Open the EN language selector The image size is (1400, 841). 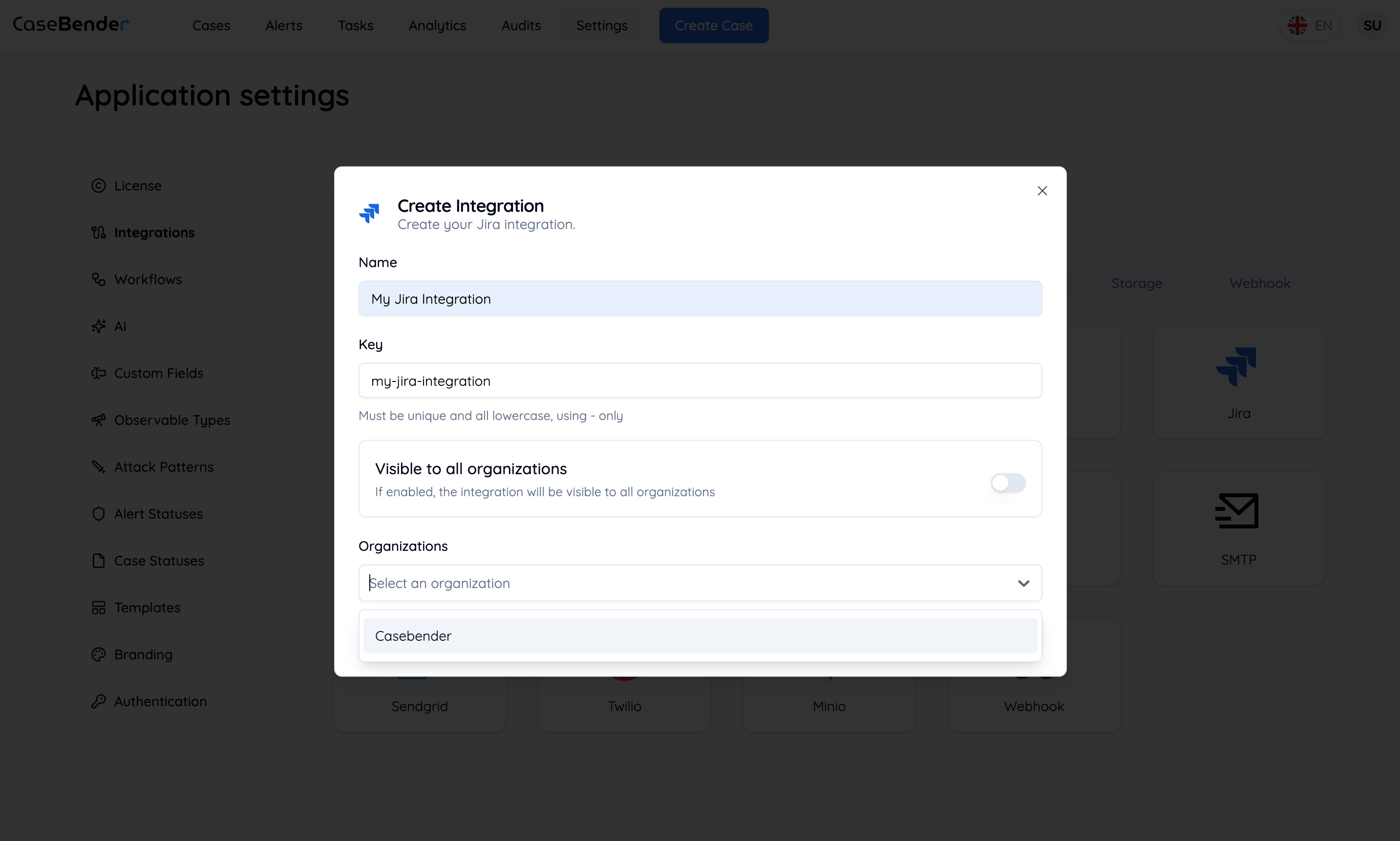tap(1311, 25)
